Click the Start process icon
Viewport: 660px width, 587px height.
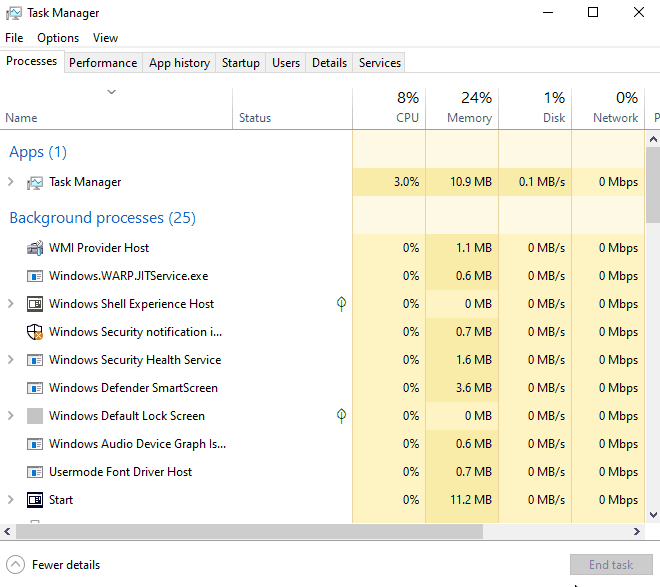(35, 500)
